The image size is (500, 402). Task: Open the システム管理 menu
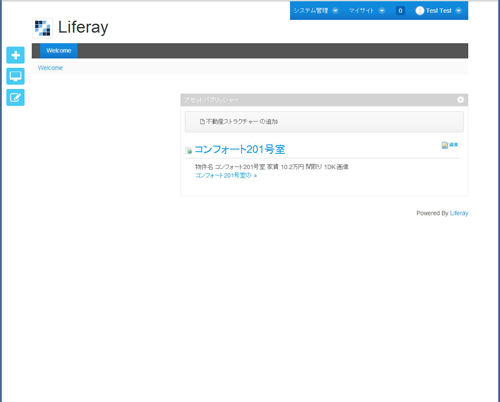tap(316, 11)
